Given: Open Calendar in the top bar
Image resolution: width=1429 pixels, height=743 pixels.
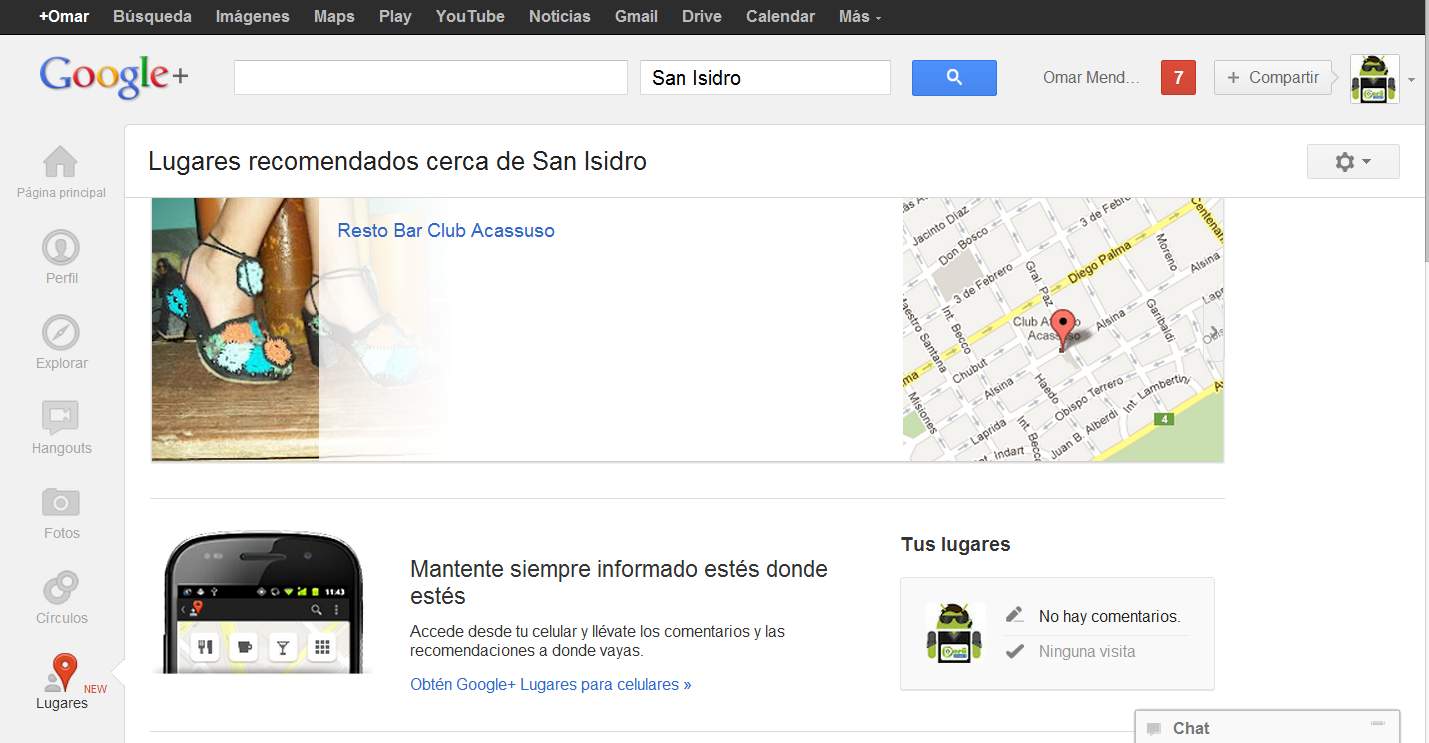Looking at the screenshot, I should (780, 17).
